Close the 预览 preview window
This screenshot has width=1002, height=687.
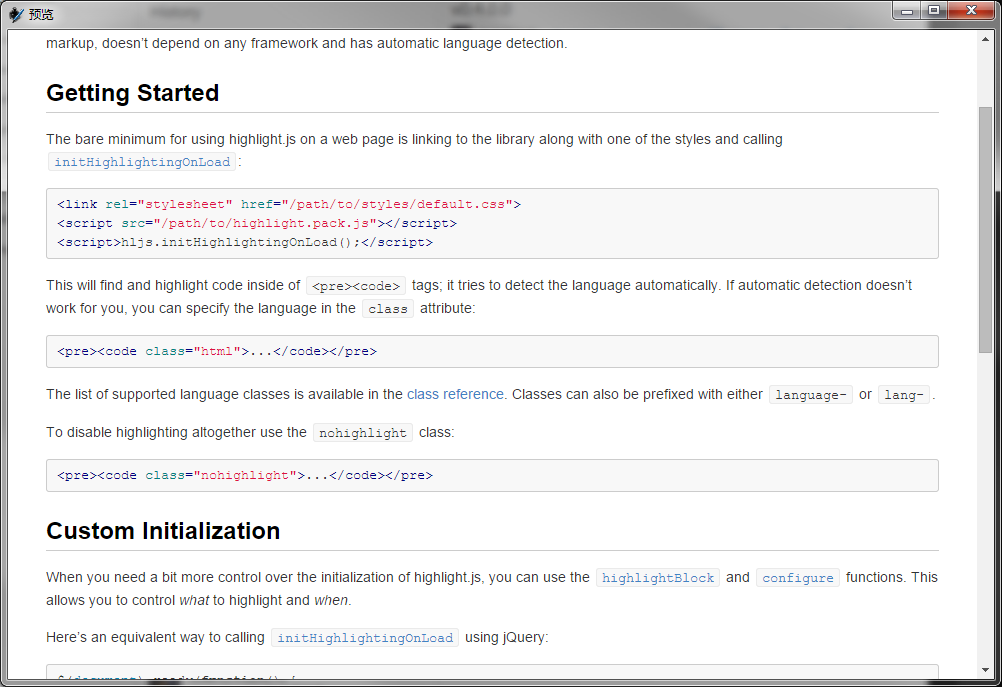click(x=971, y=11)
